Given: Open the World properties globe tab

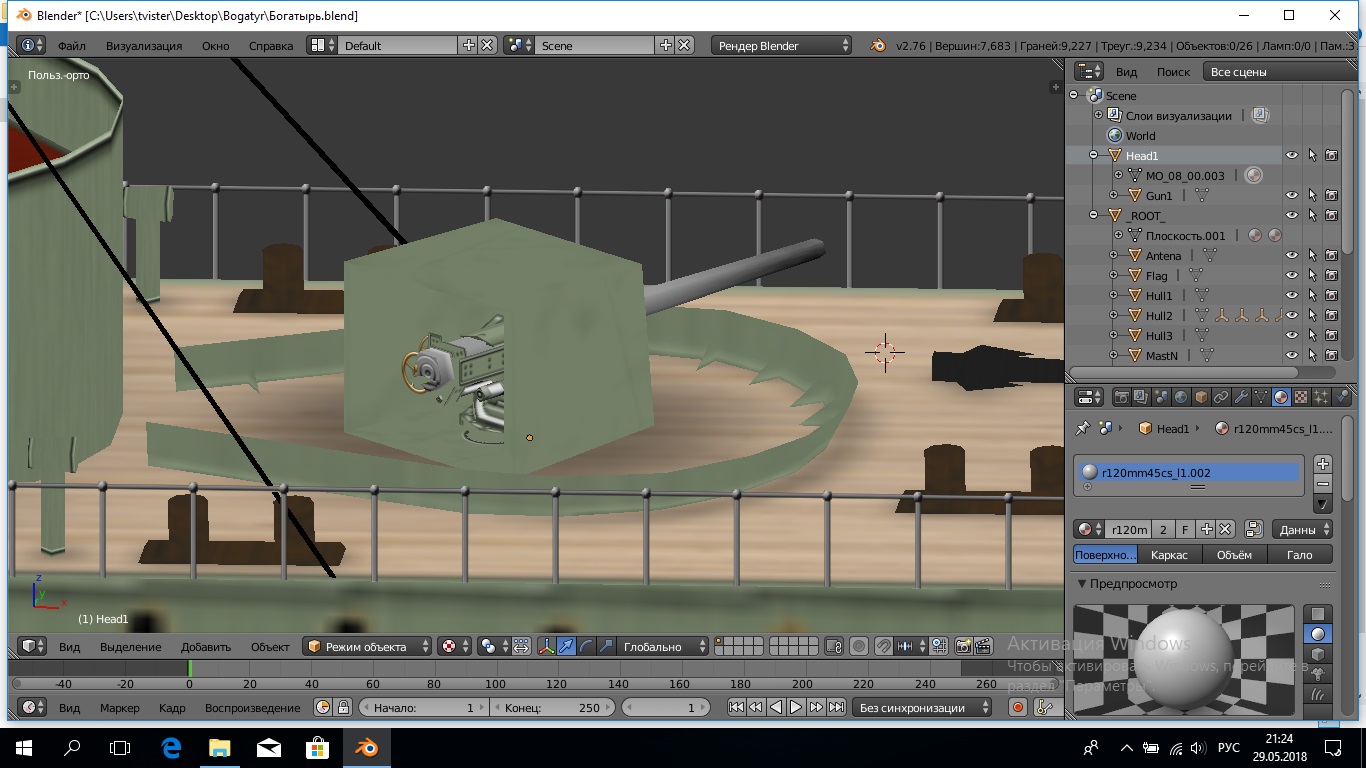Looking at the screenshot, I should (x=1182, y=397).
